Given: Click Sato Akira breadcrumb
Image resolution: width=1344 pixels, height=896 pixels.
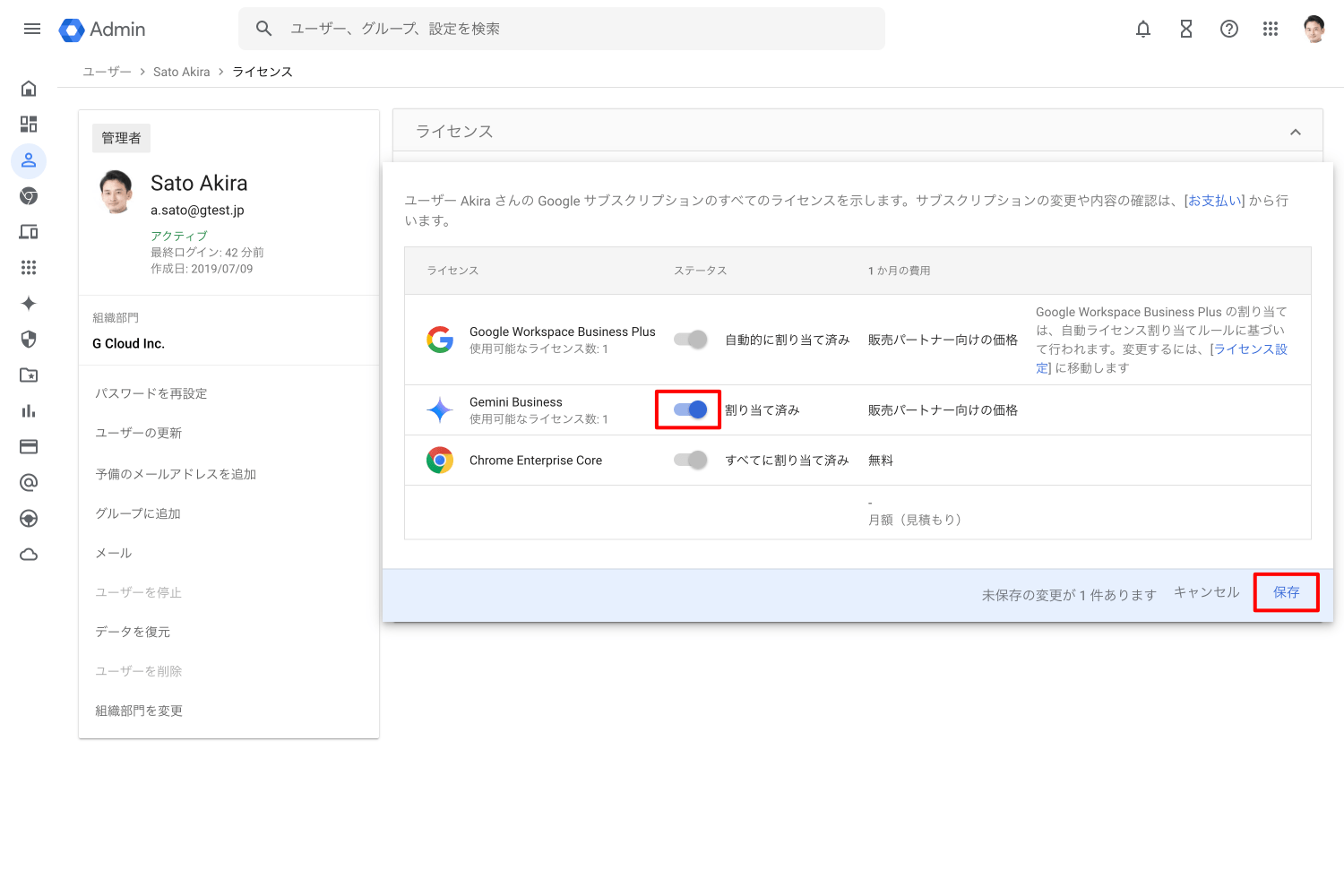Looking at the screenshot, I should click(182, 72).
